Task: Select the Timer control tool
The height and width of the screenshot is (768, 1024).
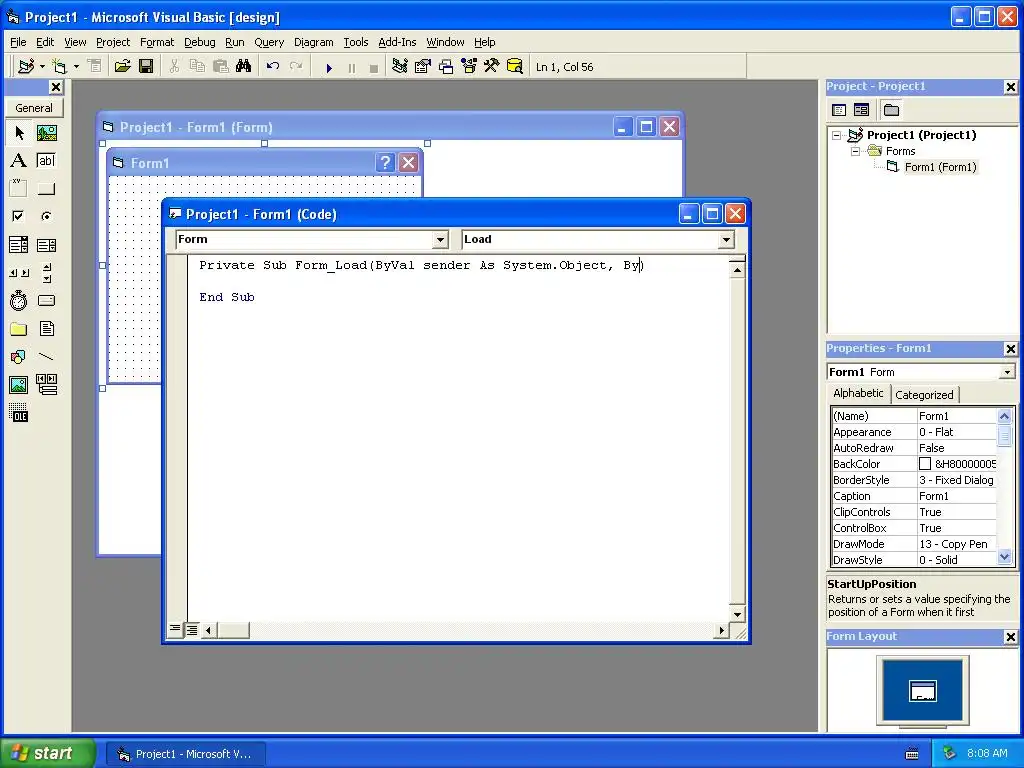Action: click(19, 300)
